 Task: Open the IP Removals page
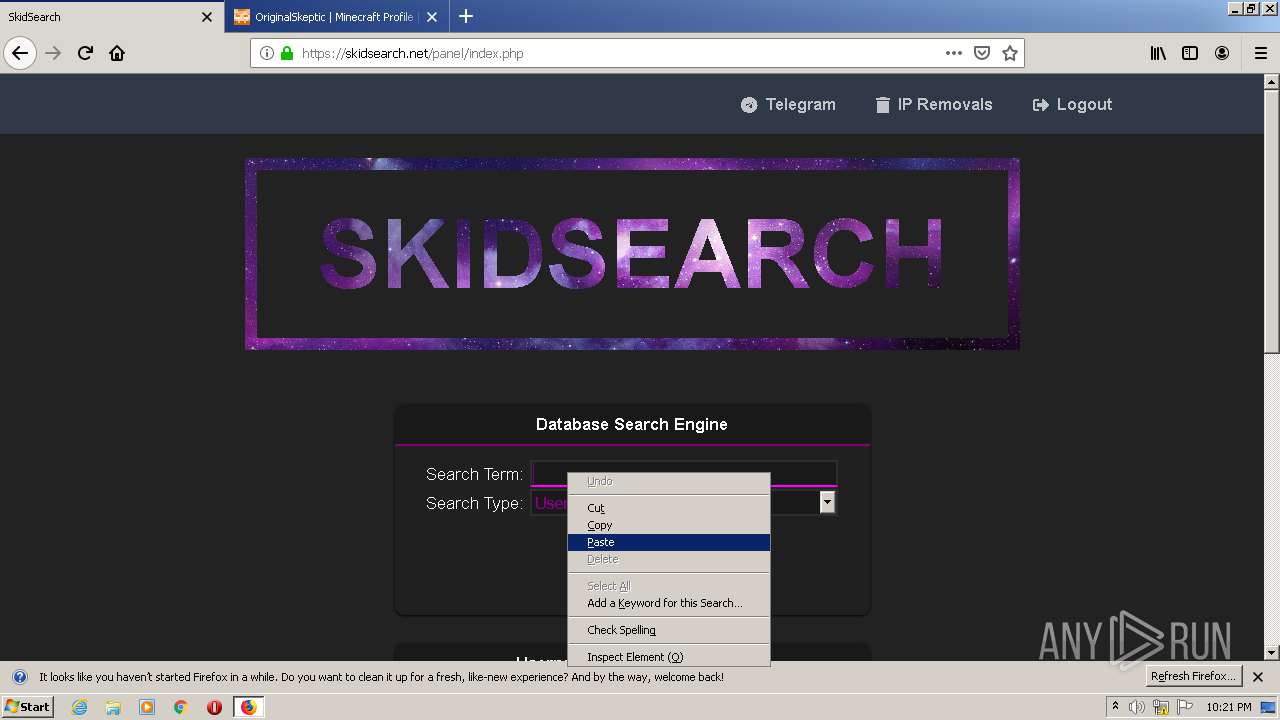(934, 104)
